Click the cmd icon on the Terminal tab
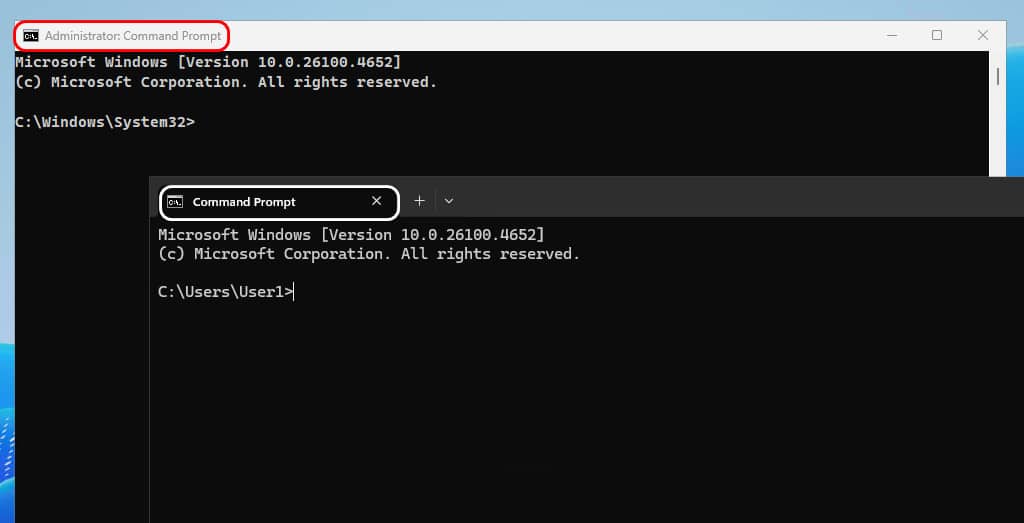This screenshot has width=1024, height=523. [x=175, y=202]
